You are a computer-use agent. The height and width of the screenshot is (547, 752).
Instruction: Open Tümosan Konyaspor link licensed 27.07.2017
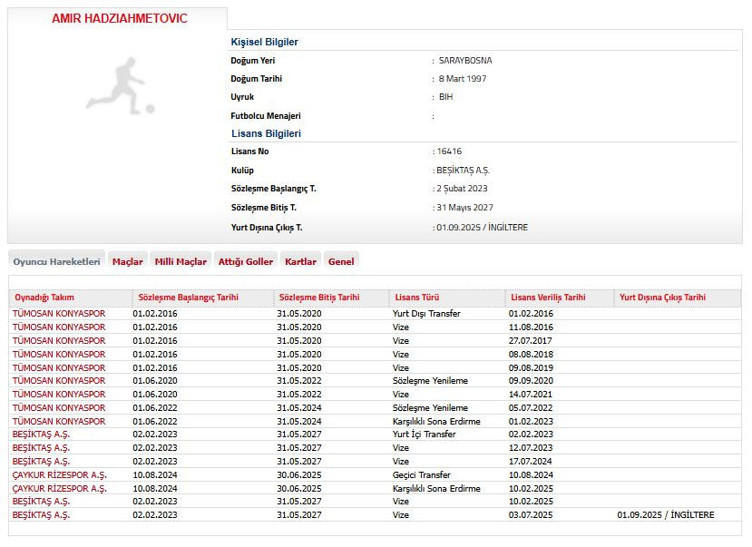coord(59,341)
